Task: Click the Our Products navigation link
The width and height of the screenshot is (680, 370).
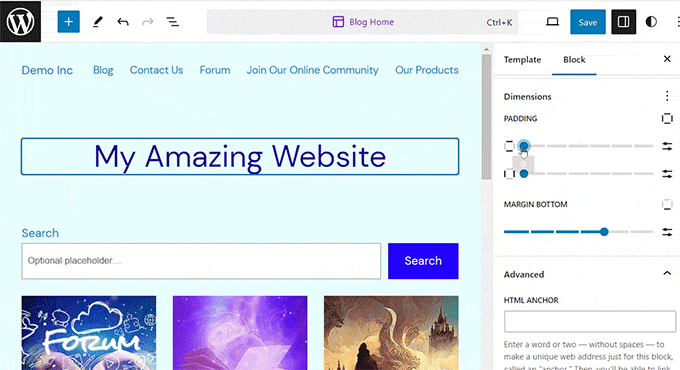Action: 426,70
